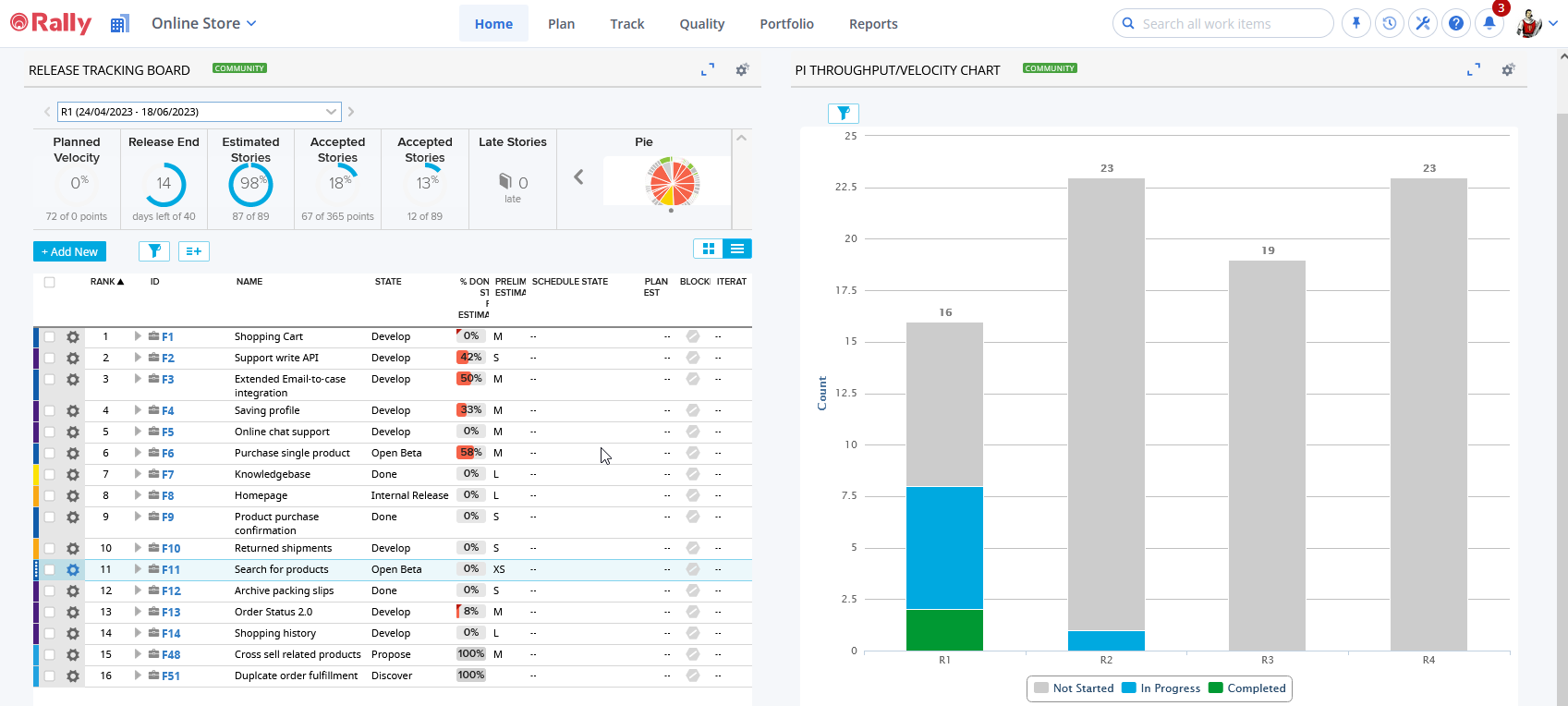
Task: Tick the checkbox for Shopping Cart row
Action: [50, 337]
